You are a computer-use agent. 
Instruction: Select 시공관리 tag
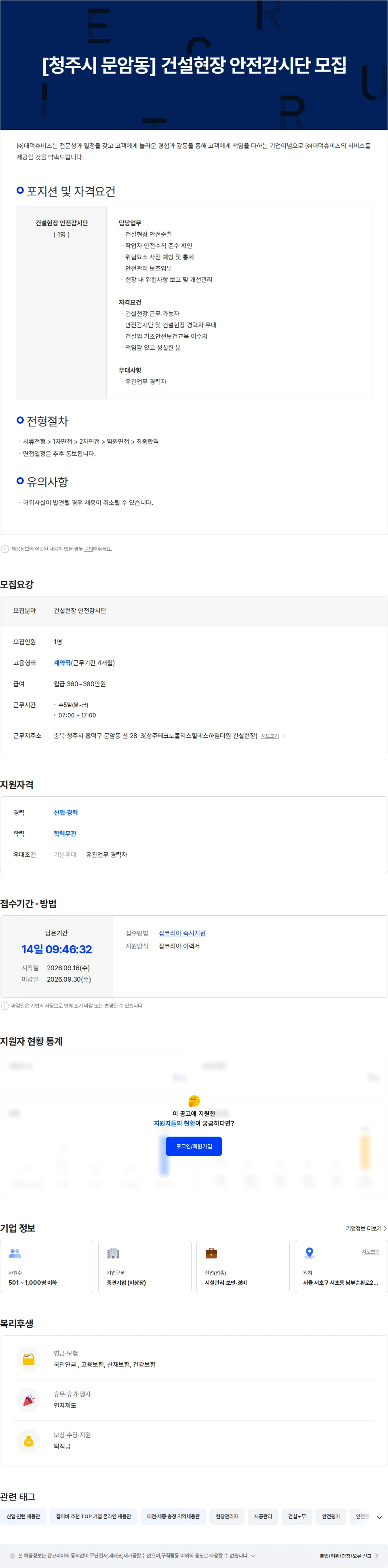click(x=263, y=1516)
